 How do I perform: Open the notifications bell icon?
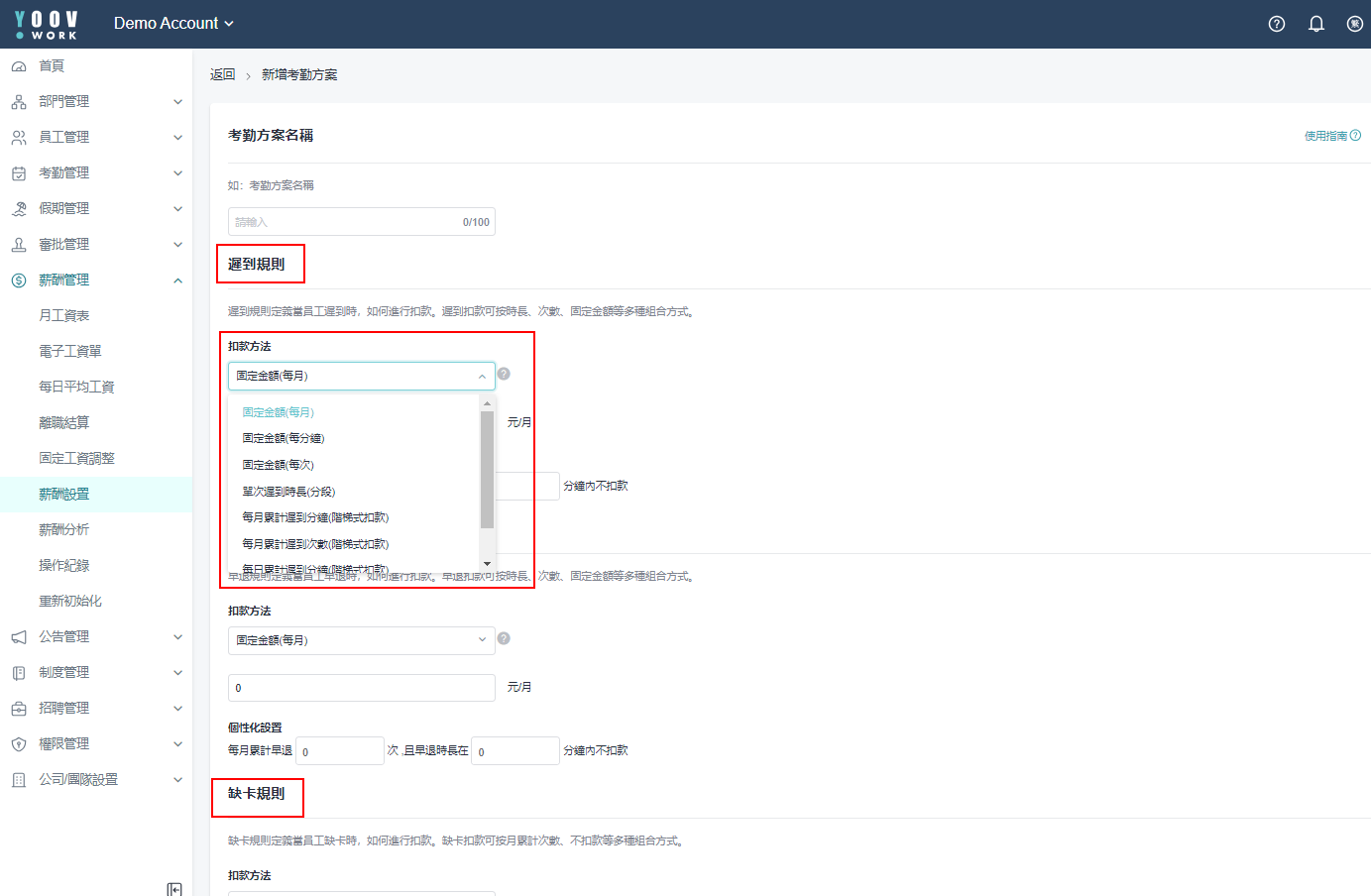coord(1316,24)
